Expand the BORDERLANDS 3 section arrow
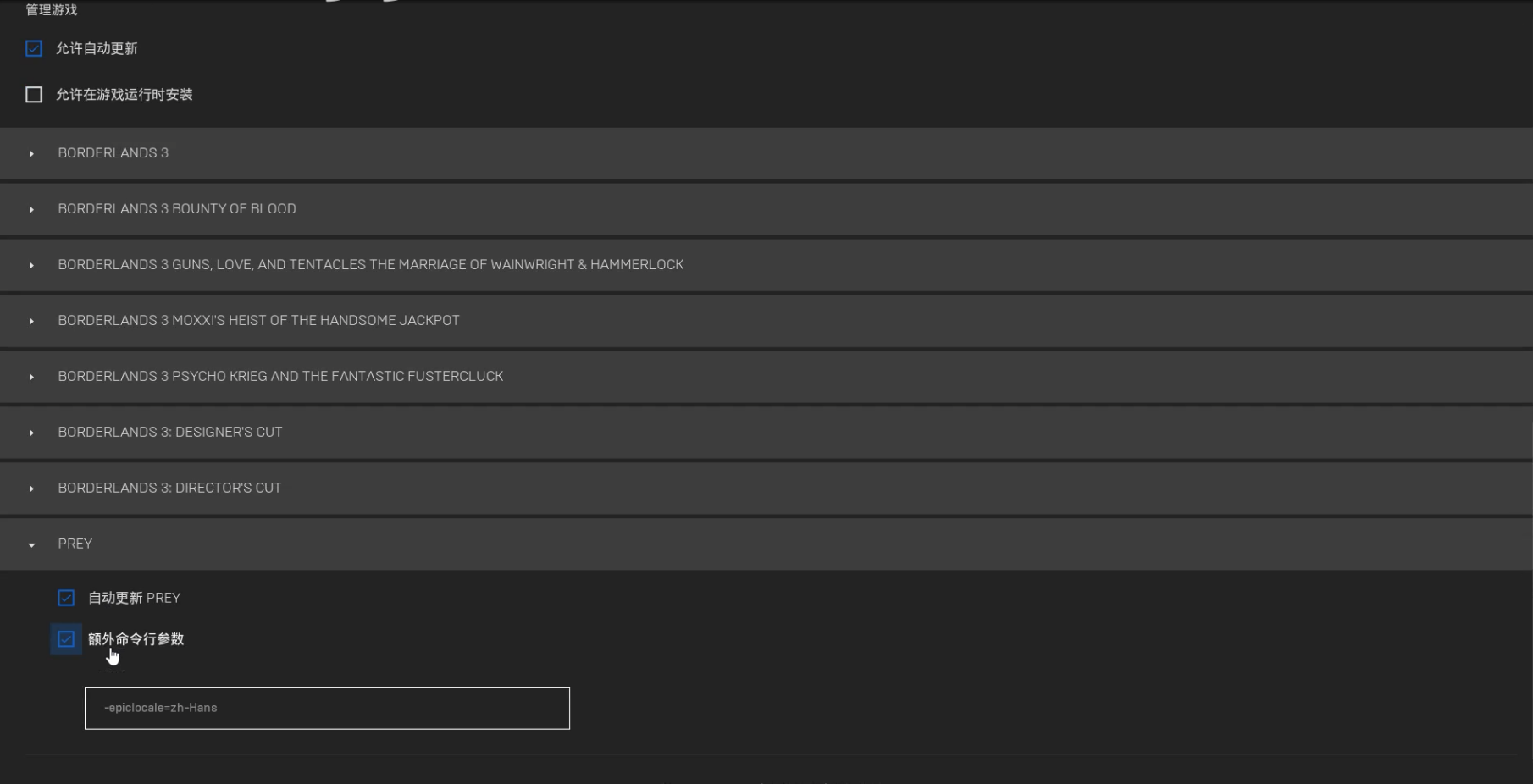The image size is (1533, 784). (x=31, y=153)
